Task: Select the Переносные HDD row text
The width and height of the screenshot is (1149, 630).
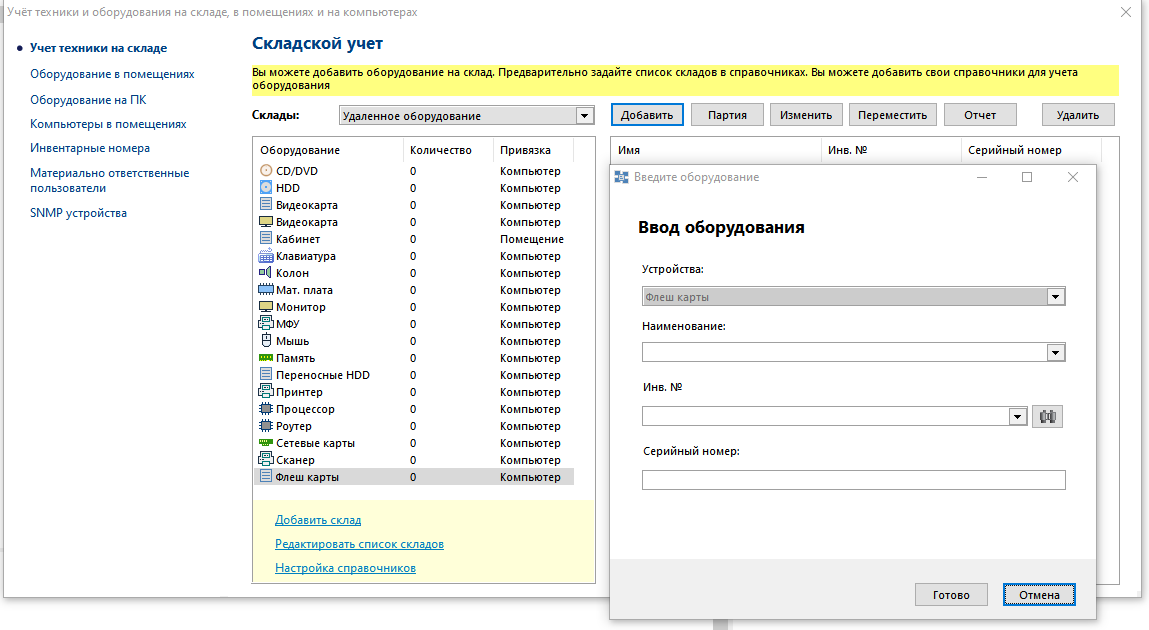Action: pyautogui.click(x=322, y=375)
